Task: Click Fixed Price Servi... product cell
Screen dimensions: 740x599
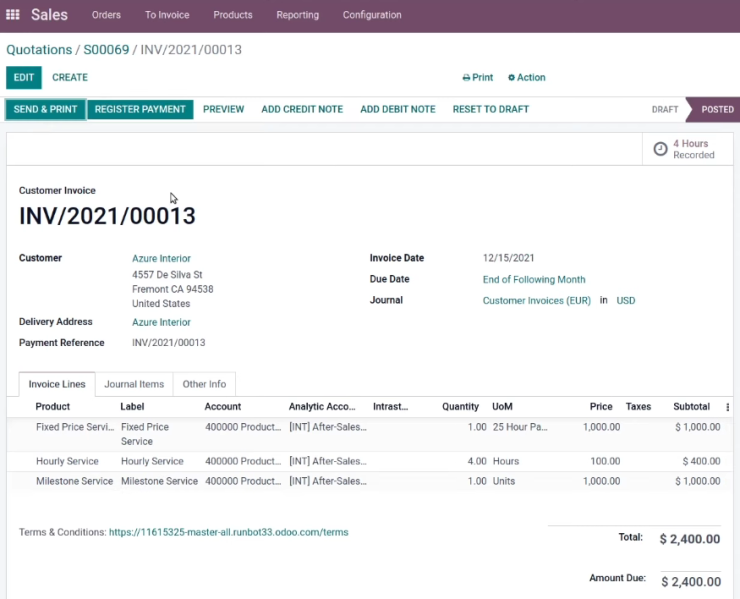Action: pyautogui.click(x=75, y=427)
